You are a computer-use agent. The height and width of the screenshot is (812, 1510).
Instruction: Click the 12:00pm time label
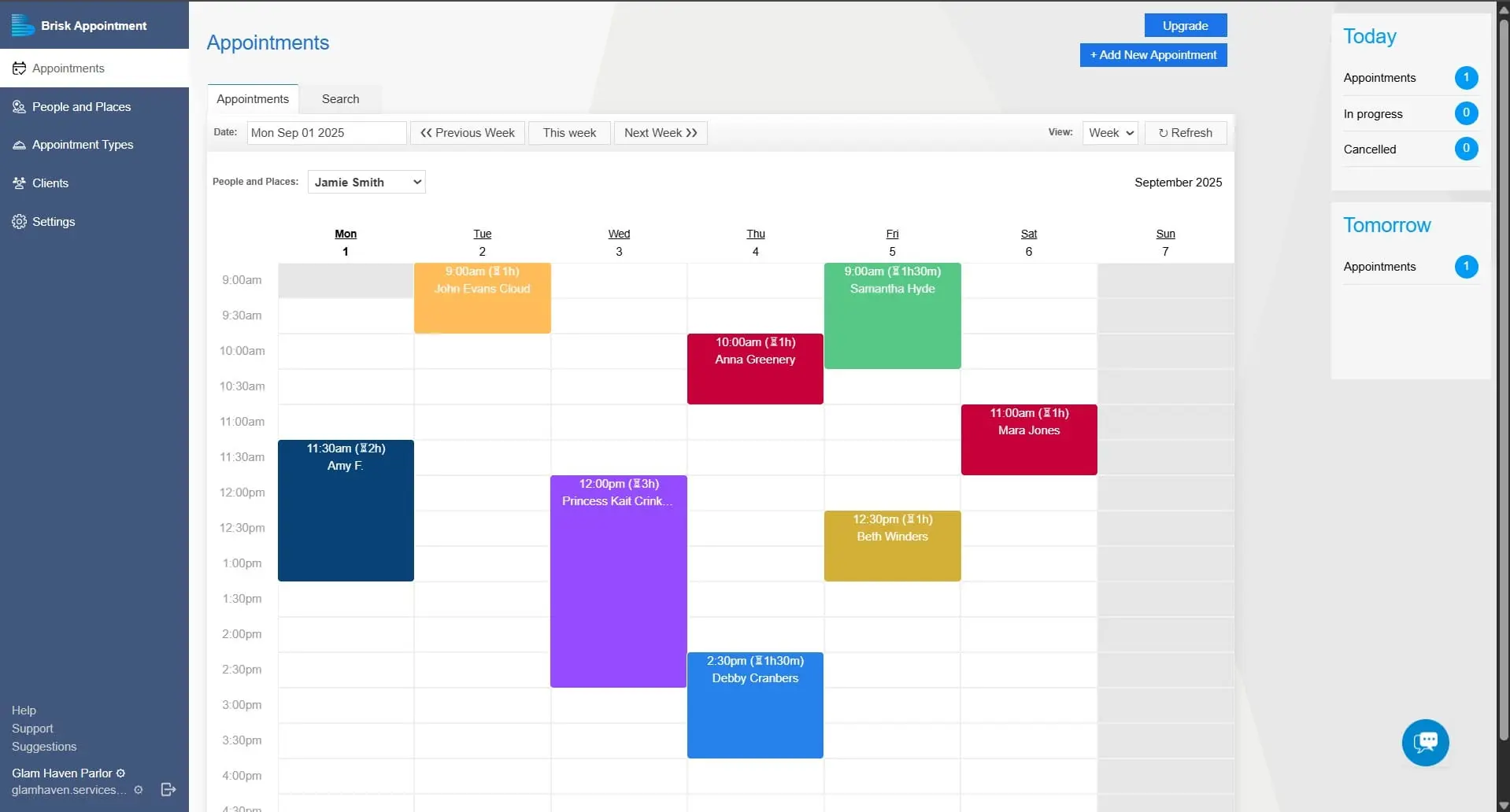pyautogui.click(x=242, y=493)
